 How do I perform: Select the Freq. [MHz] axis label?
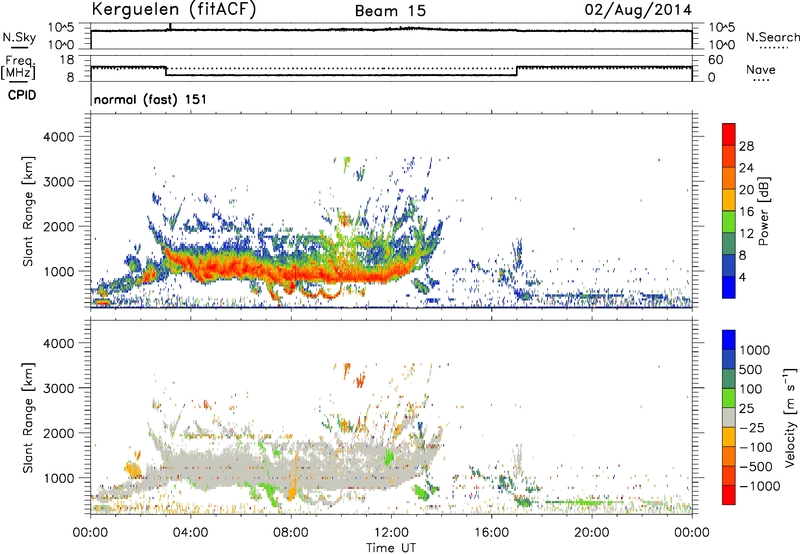click(19, 67)
